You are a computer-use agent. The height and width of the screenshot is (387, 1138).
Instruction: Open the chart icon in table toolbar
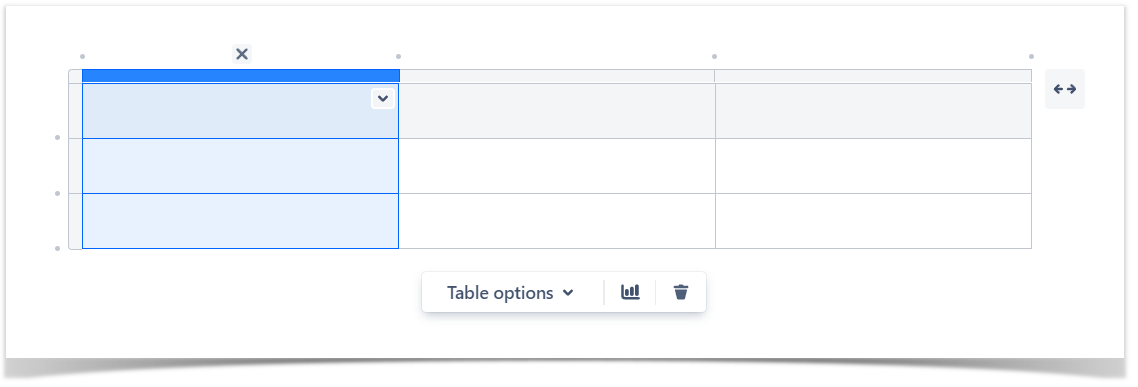coord(630,292)
